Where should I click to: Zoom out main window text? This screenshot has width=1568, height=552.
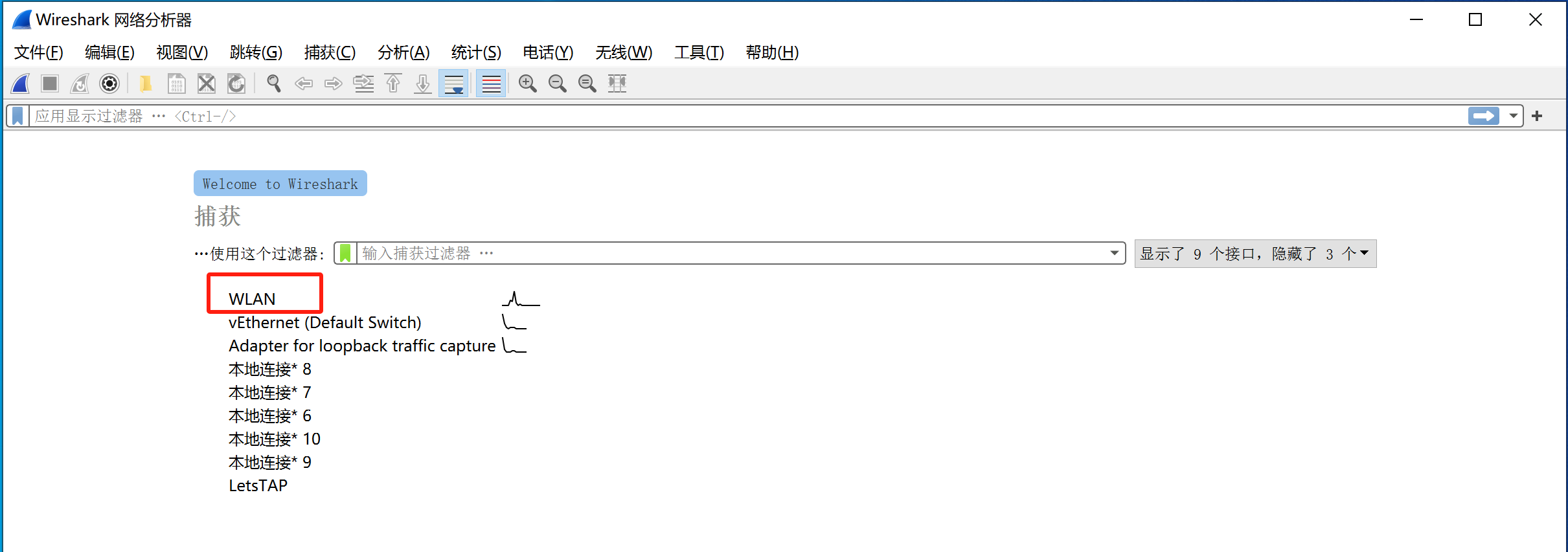tap(558, 83)
